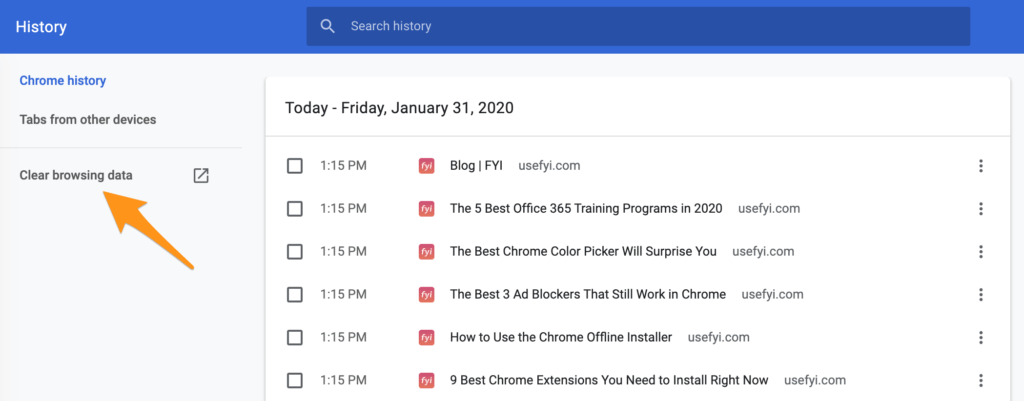Screen dimensions: 1024x401
Task: Click the fyi favicon of Blog | FYI entry
Action: click(x=426, y=166)
